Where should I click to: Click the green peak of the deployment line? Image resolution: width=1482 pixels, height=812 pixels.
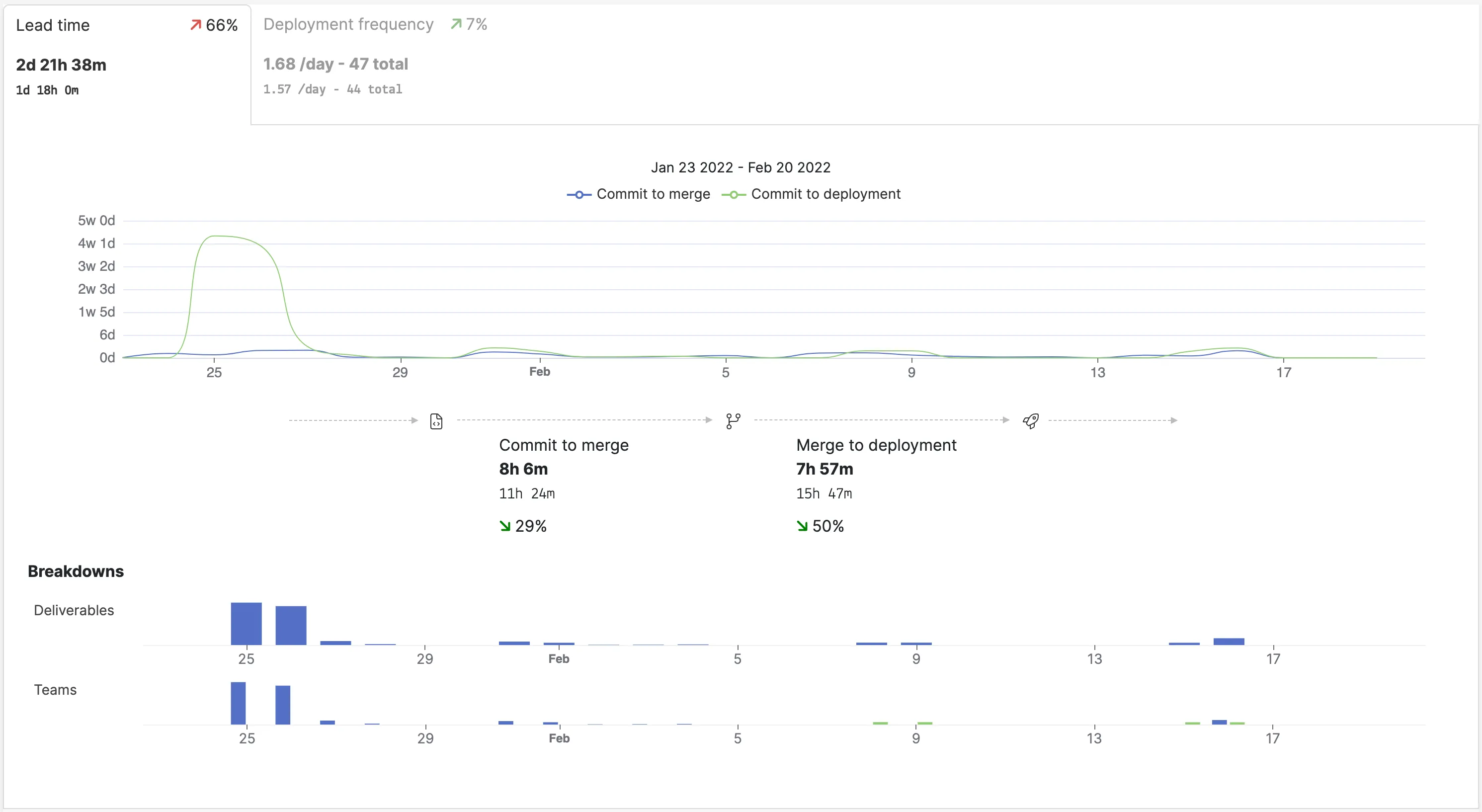(215, 236)
